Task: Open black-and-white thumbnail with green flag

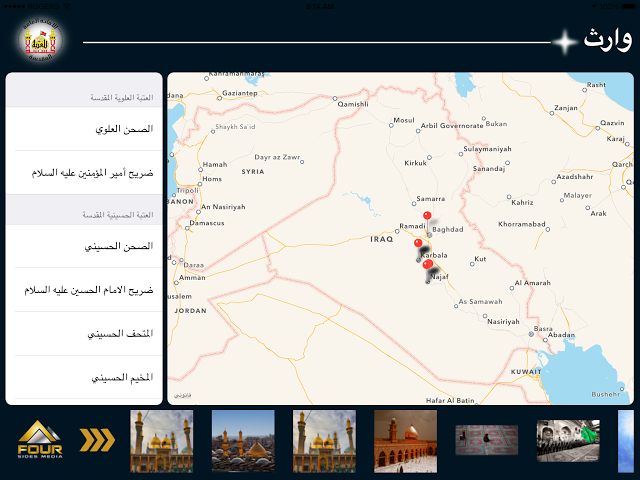Action: pos(568,441)
